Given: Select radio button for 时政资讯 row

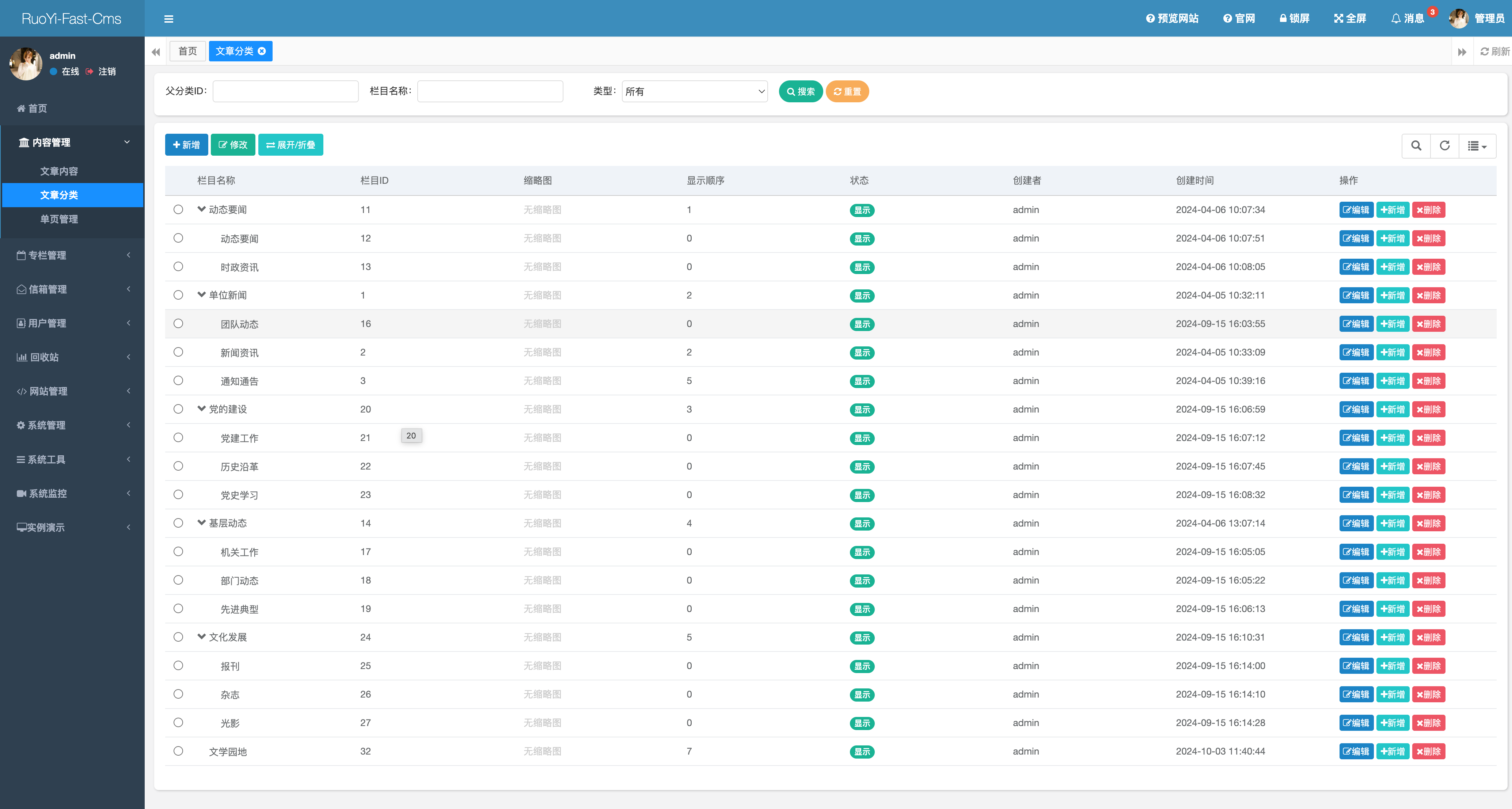Looking at the screenshot, I should [x=178, y=266].
